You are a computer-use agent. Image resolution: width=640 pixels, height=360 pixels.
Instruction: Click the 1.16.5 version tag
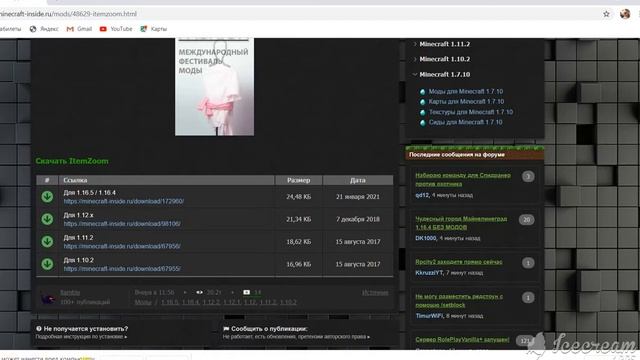pyautogui.click(x=169, y=302)
